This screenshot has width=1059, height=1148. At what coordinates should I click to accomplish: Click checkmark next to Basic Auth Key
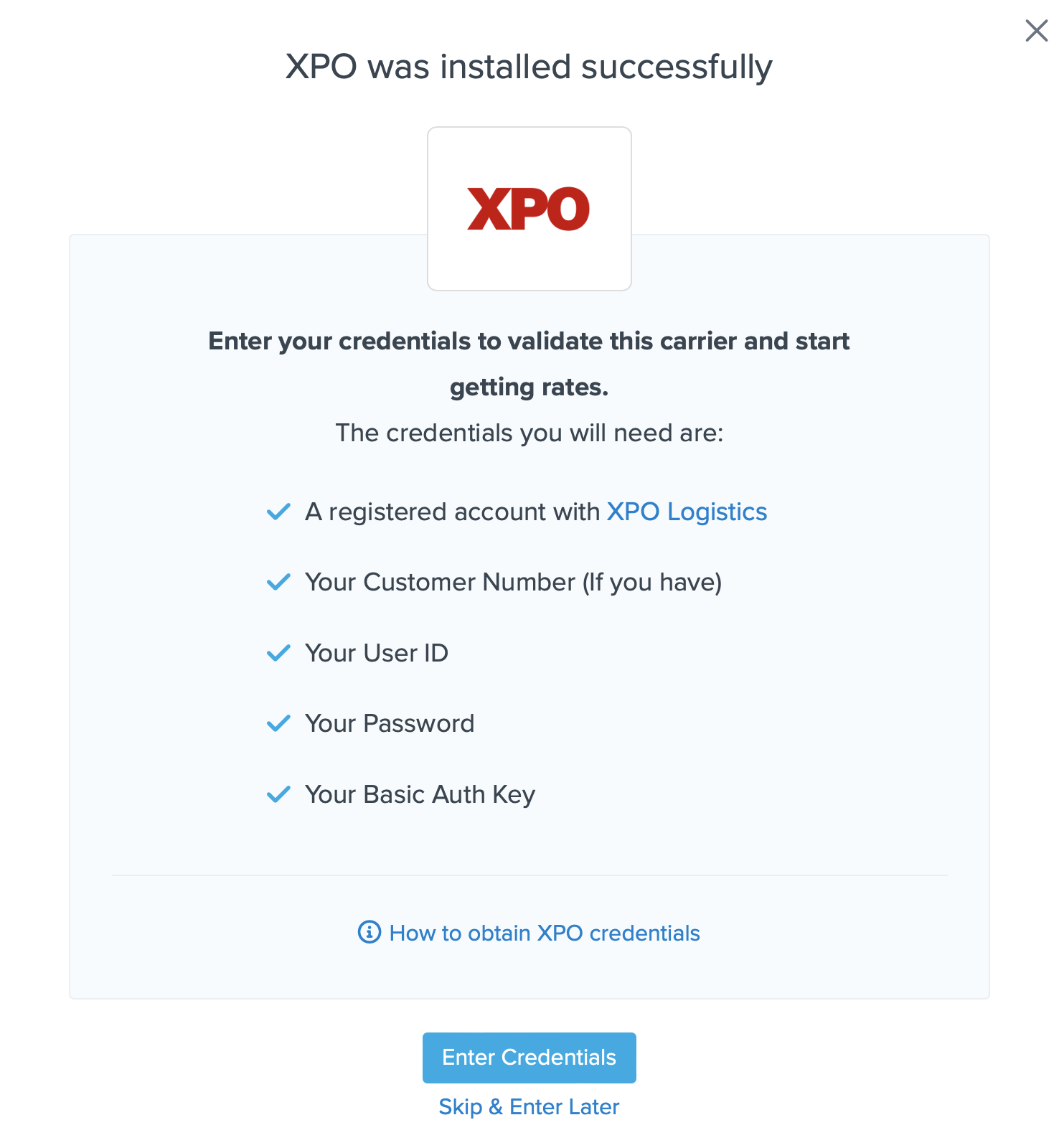point(278,794)
